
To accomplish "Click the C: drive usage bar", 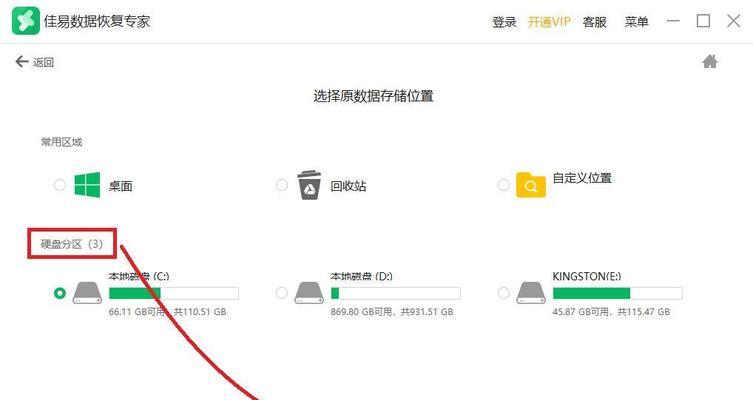I will pyautogui.click(x=174, y=293).
